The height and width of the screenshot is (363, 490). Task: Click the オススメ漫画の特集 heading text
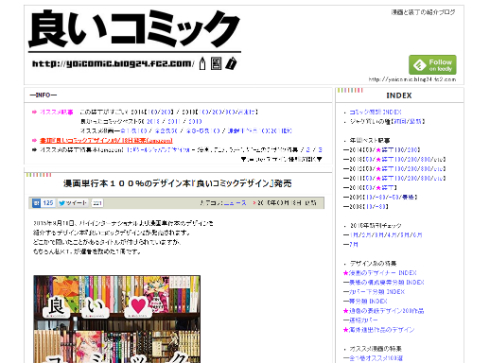pos(375,349)
